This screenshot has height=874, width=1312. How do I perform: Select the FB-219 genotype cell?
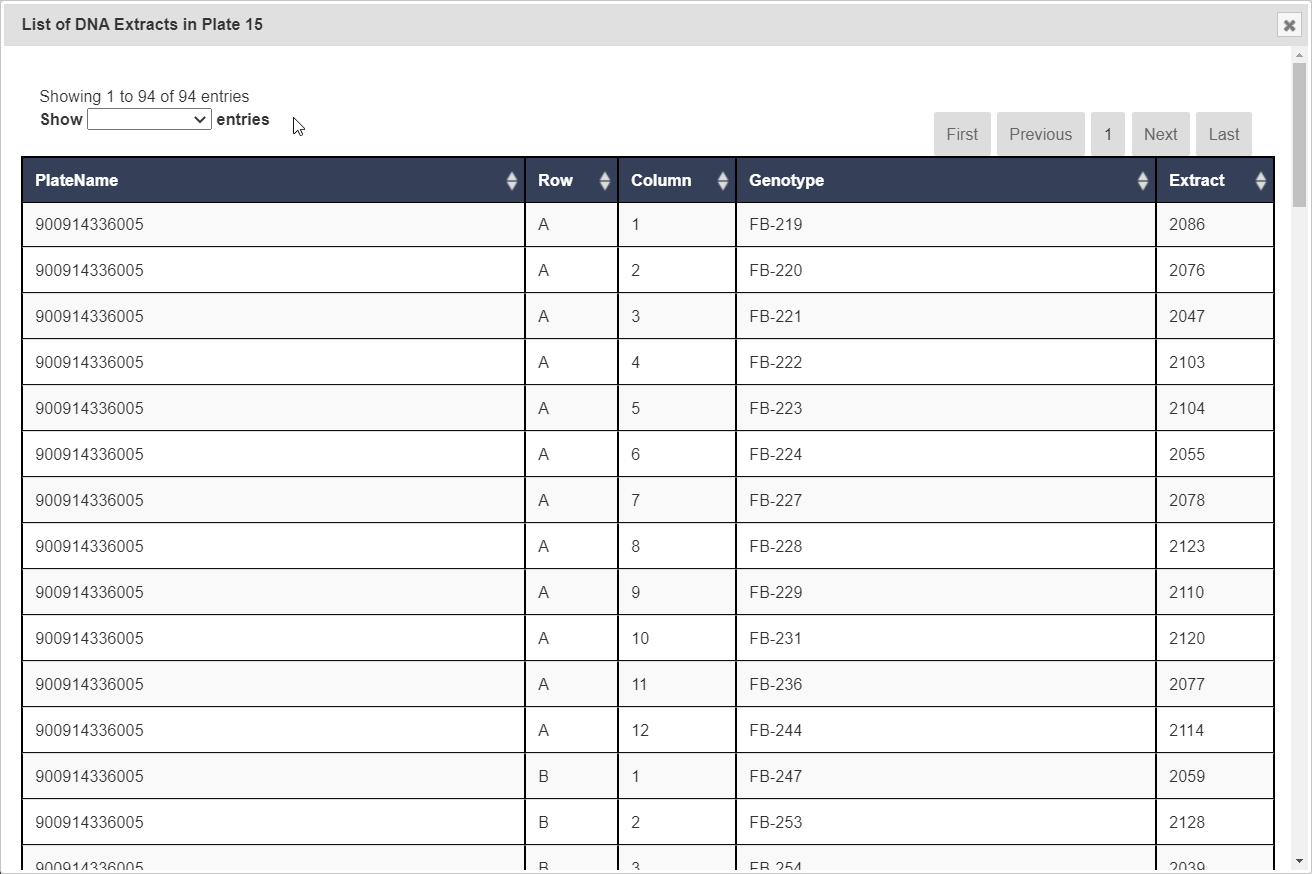pos(775,225)
